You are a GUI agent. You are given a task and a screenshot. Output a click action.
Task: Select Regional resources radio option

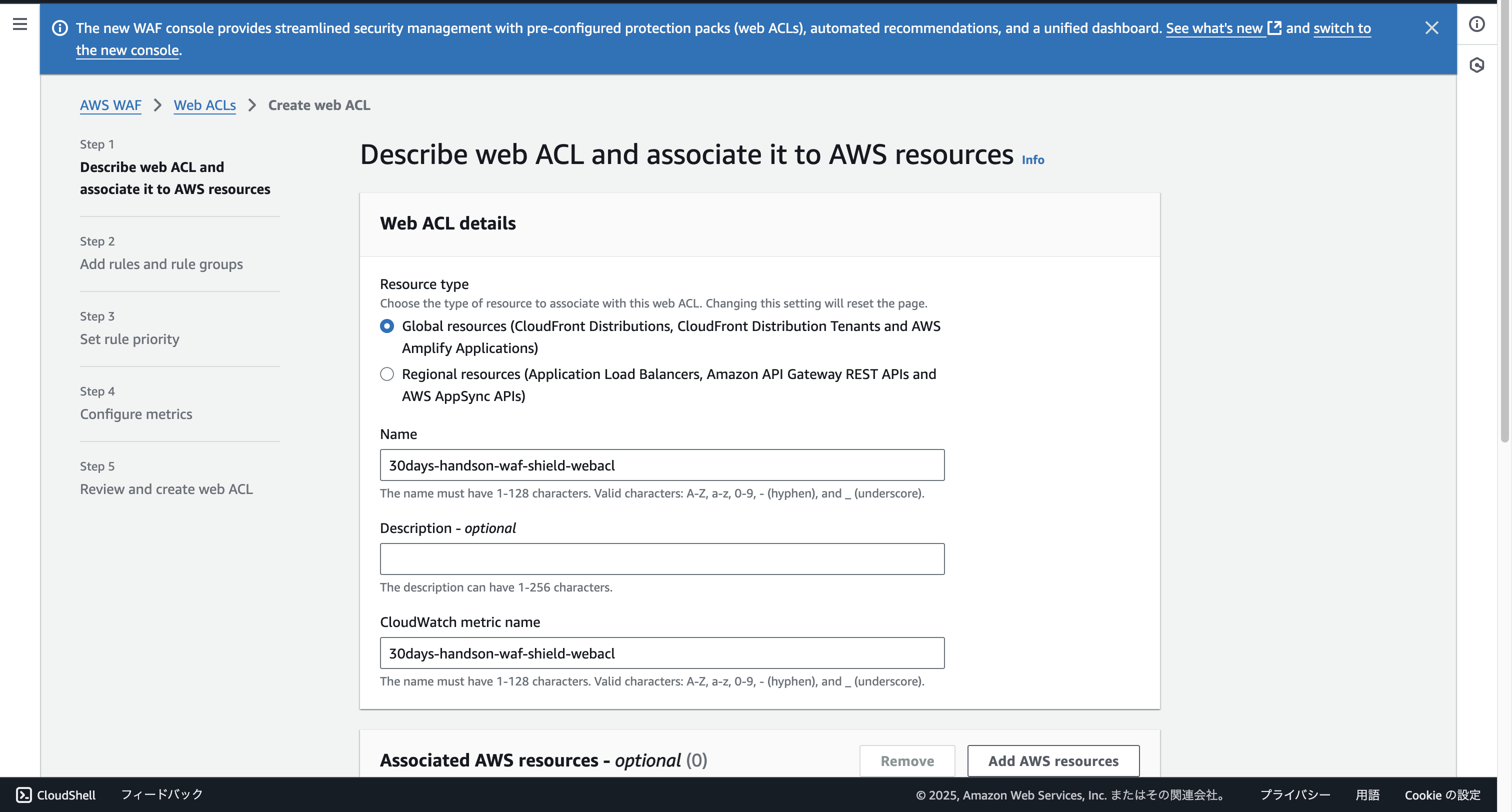[x=387, y=374]
